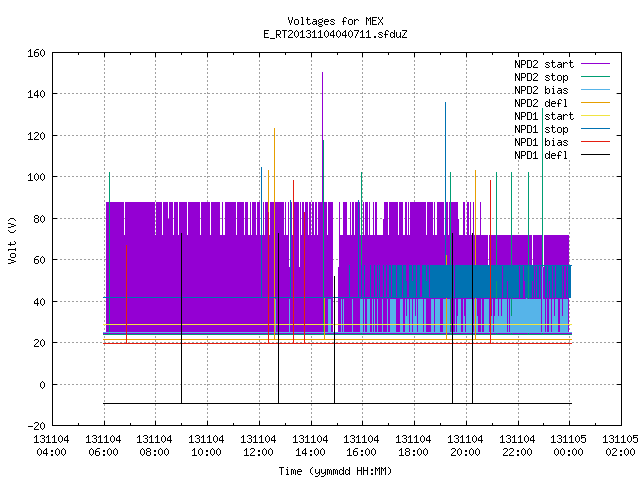
Task: Click the 'NPD1 defl' legend label
Action: coord(541,155)
